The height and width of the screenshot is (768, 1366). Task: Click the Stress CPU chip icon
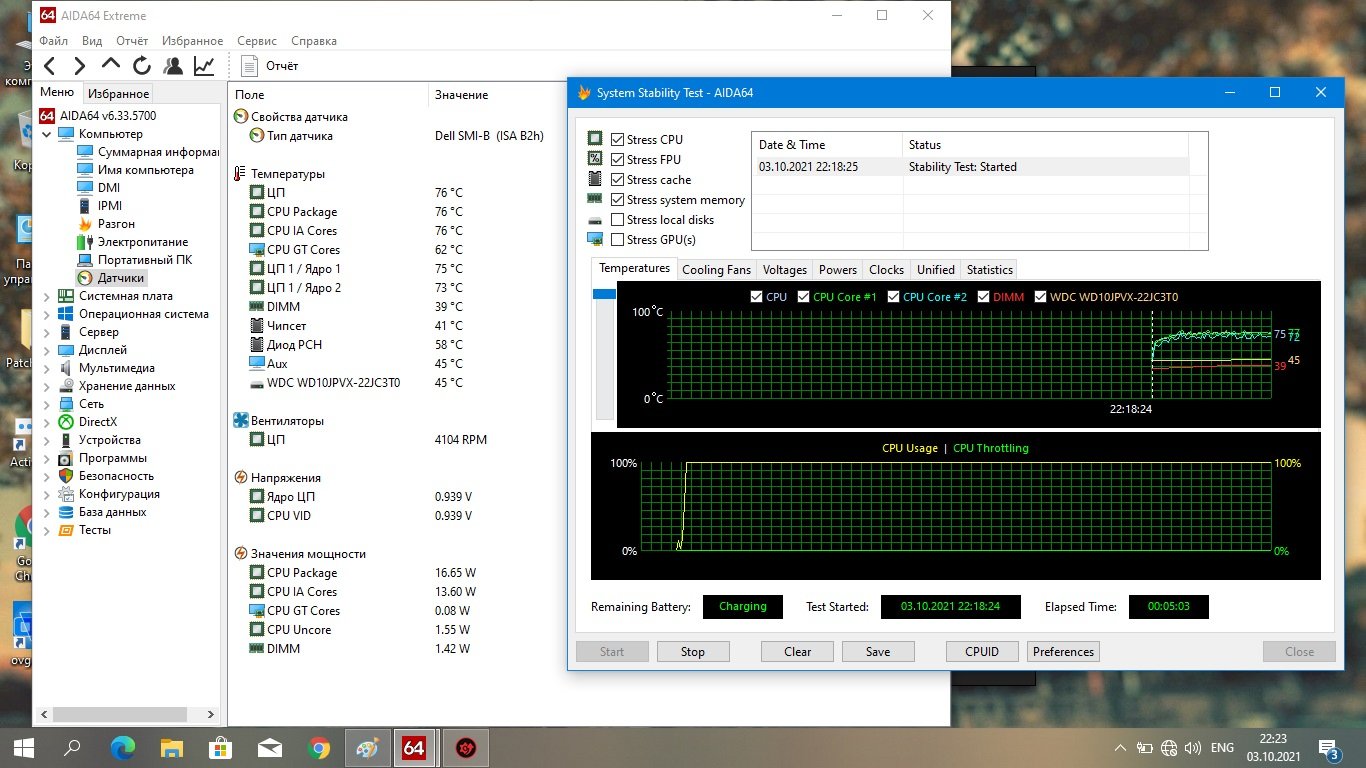point(595,139)
